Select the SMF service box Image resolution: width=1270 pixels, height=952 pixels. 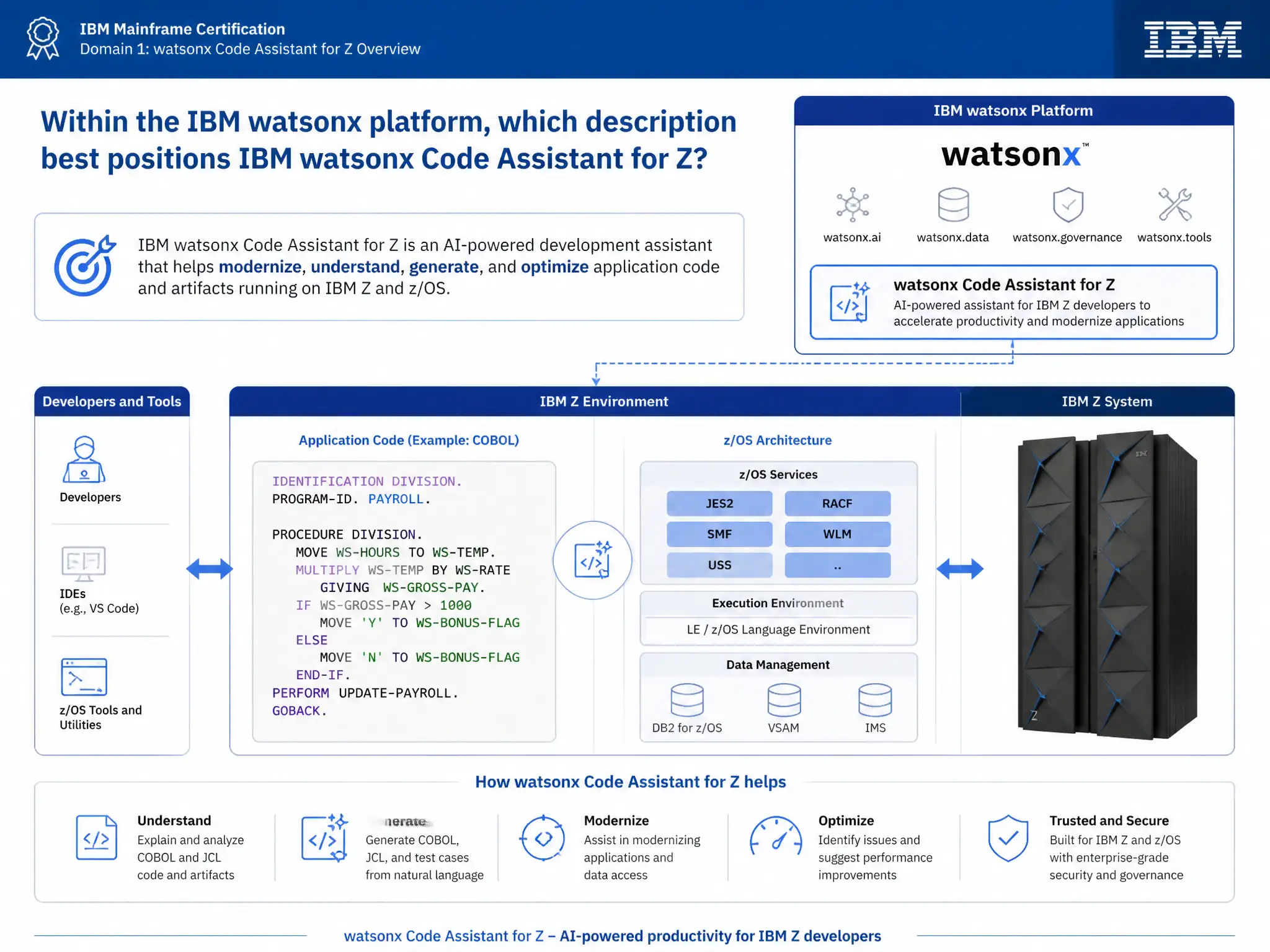[x=719, y=534]
